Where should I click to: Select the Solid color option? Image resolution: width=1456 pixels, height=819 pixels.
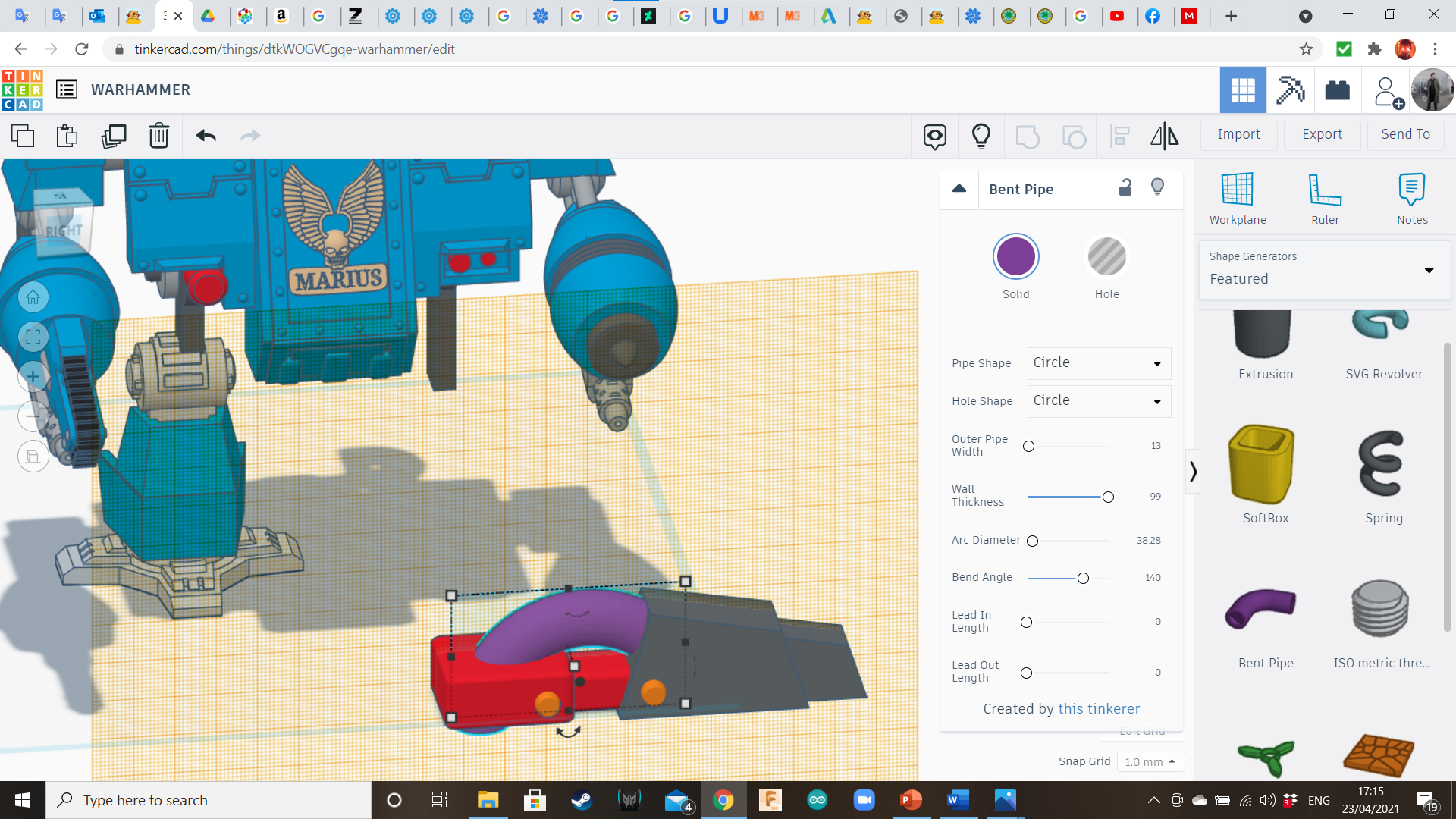coord(1015,257)
